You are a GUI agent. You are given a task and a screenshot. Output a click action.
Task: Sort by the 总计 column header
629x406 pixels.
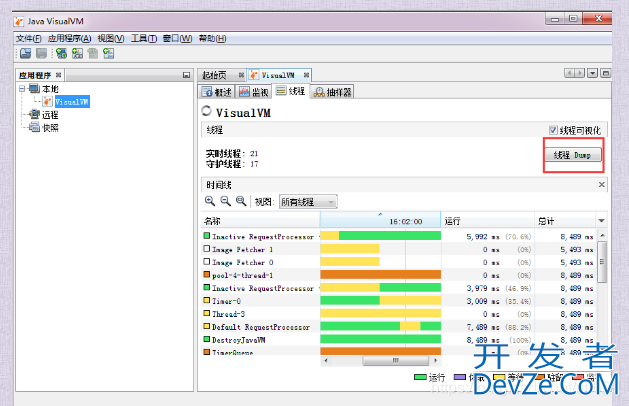coord(566,221)
